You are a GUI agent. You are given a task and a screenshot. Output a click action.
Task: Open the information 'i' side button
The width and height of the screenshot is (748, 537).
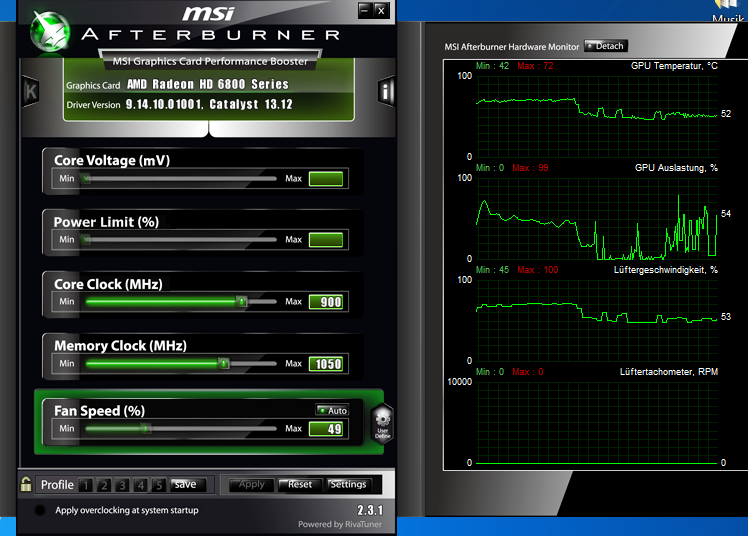pyautogui.click(x=386, y=91)
